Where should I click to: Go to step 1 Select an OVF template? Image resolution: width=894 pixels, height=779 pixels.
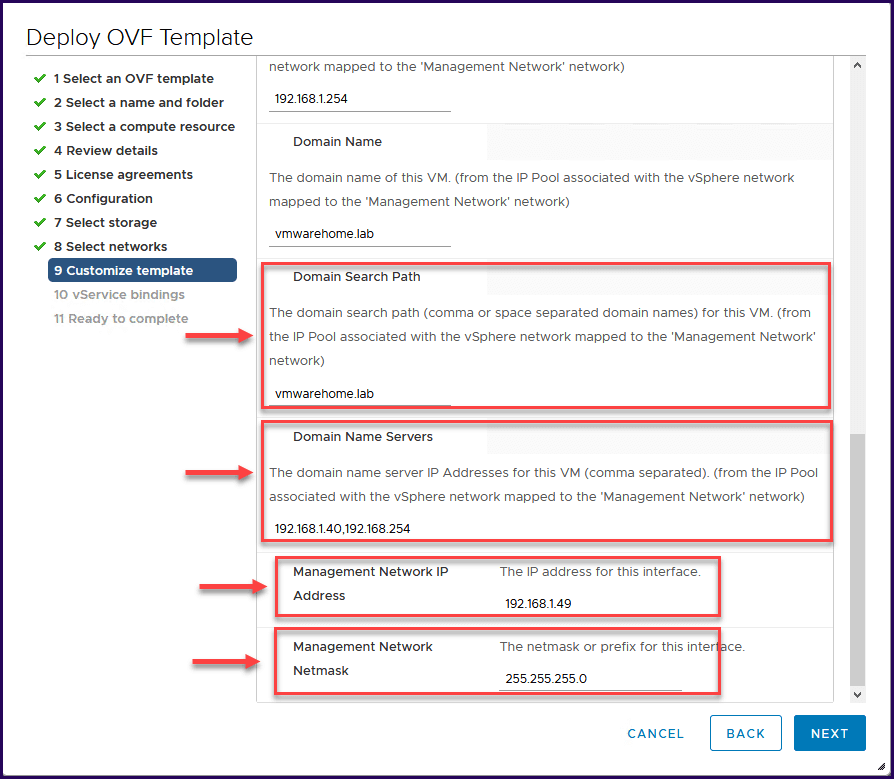(x=133, y=79)
